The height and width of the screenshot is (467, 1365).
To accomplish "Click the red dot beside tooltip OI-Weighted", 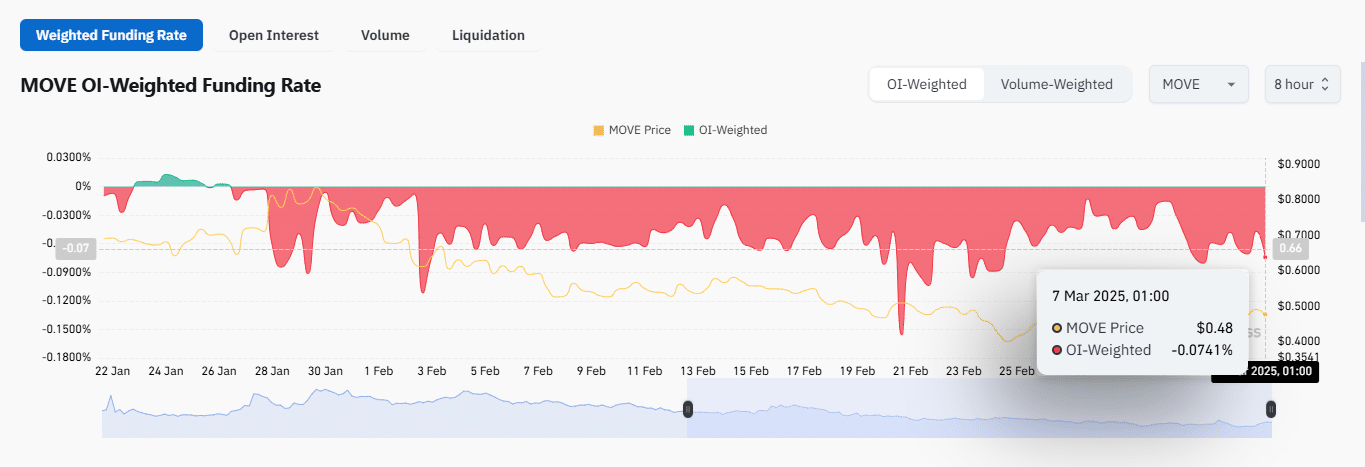I will tap(1057, 350).
